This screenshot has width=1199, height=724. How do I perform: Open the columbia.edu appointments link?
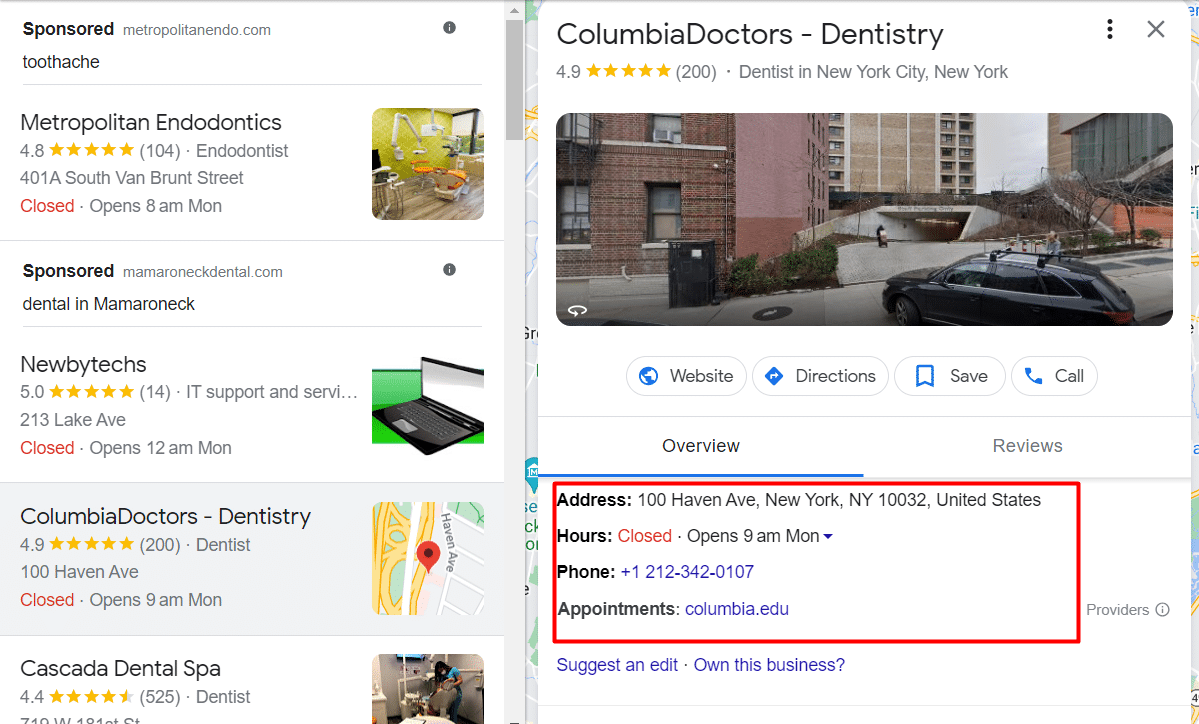736,609
